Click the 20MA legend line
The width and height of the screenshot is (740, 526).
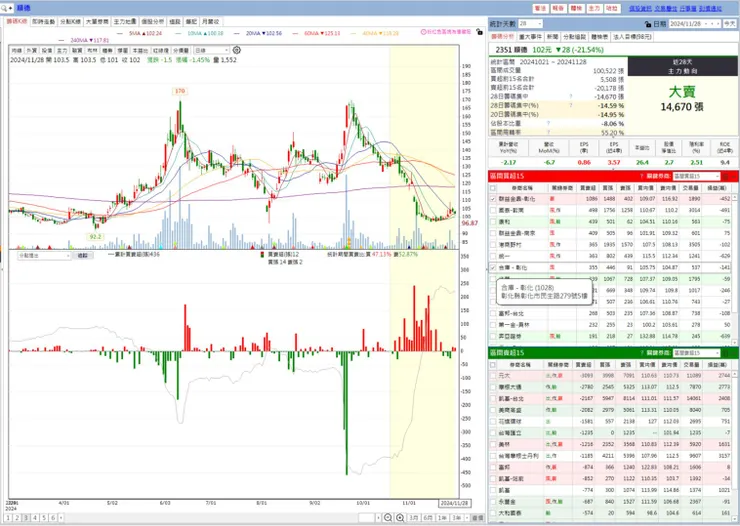click(258, 33)
